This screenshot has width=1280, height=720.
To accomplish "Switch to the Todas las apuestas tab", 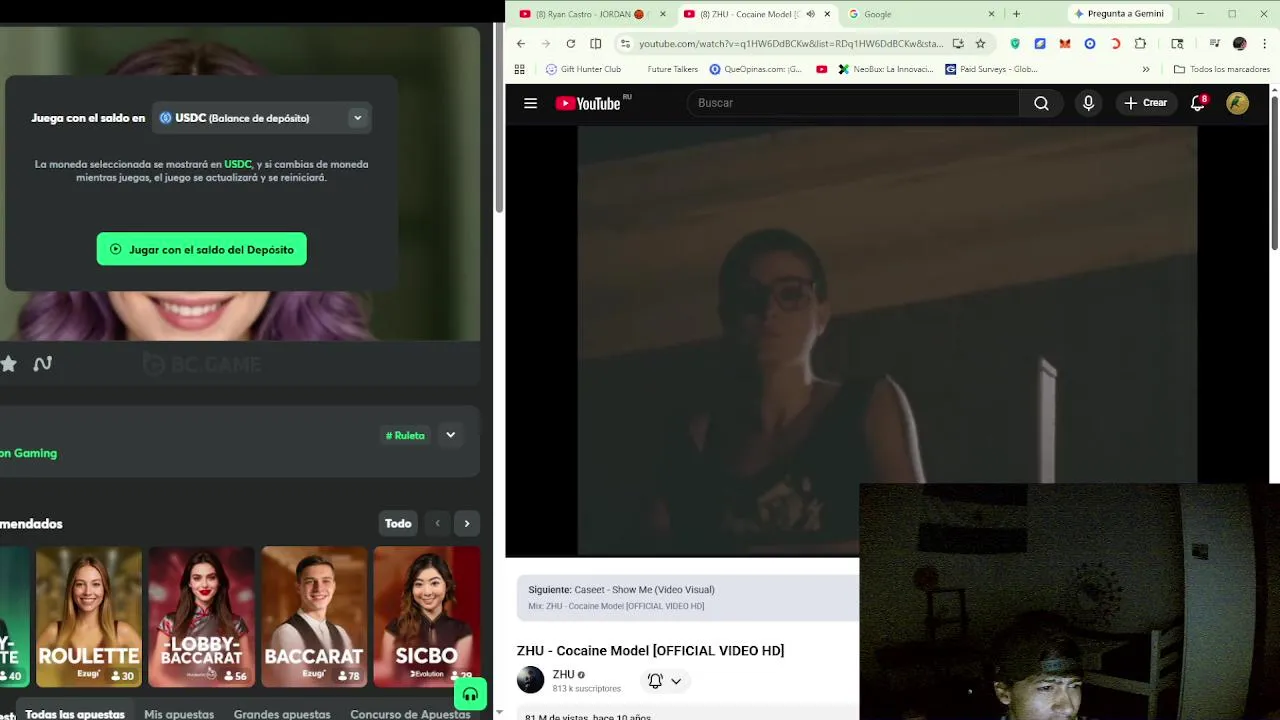I will coord(75,714).
